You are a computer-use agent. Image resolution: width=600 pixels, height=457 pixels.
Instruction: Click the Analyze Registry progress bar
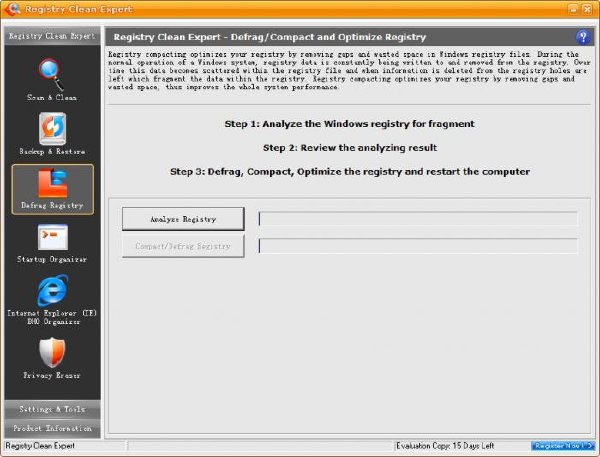tap(418, 219)
